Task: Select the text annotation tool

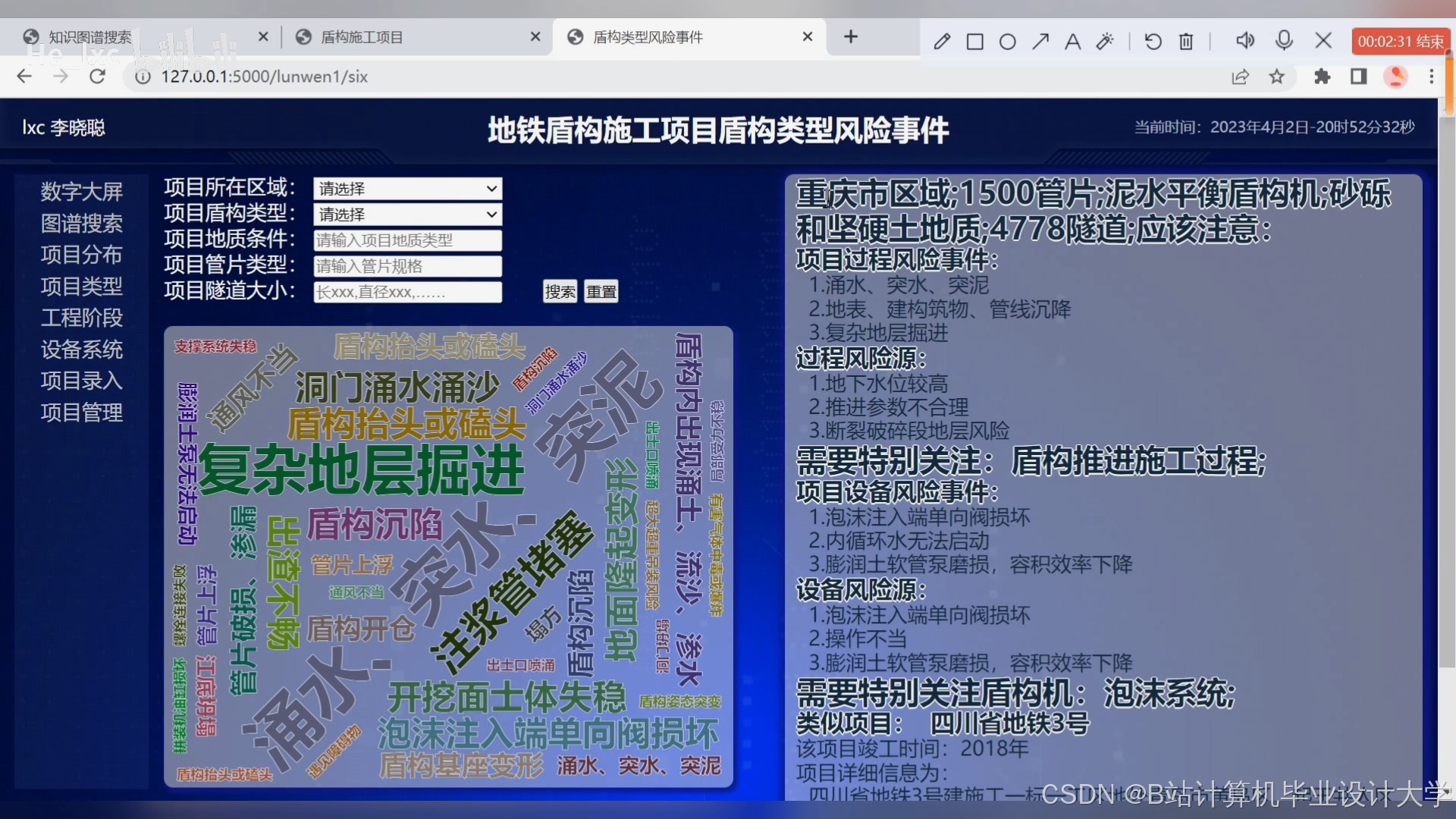Action: point(1072,41)
